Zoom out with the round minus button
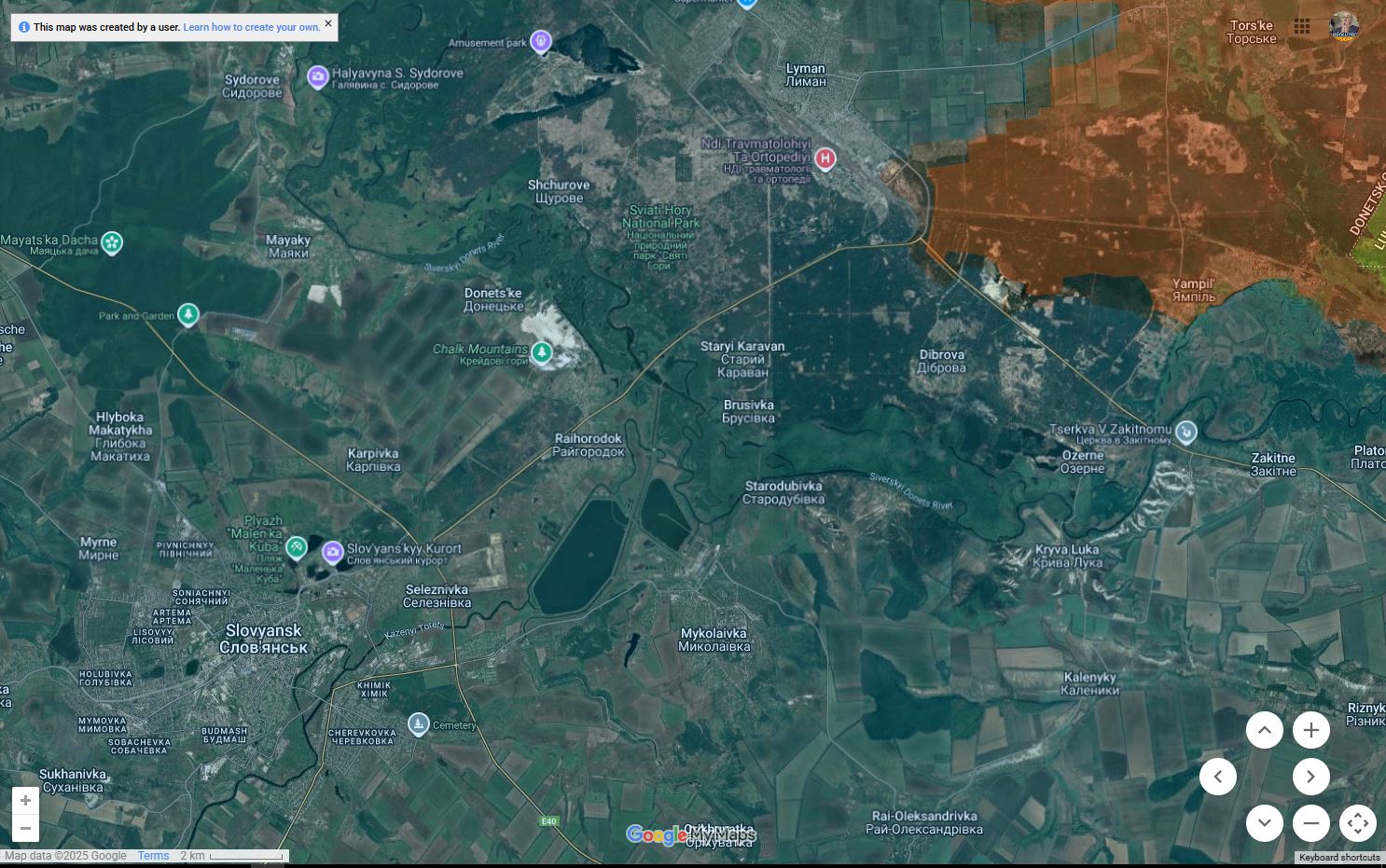The width and height of the screenshot is (1386, 868). [1311, 823]
